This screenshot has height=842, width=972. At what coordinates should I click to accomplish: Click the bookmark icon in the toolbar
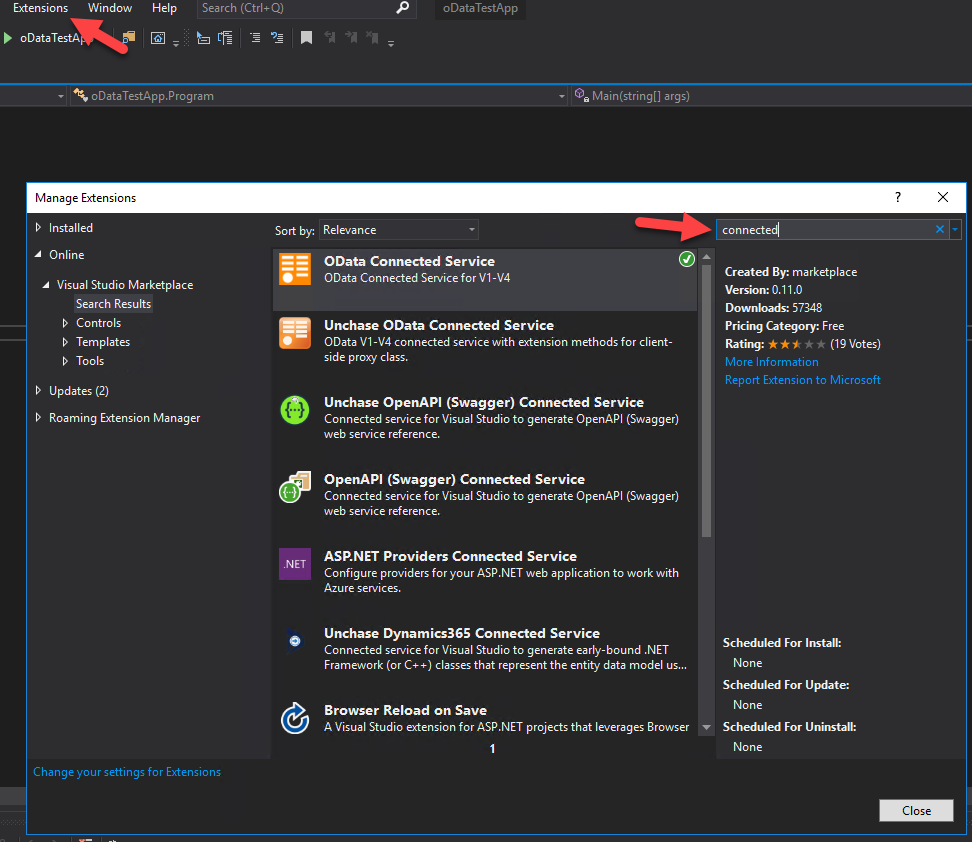point(306,38)
